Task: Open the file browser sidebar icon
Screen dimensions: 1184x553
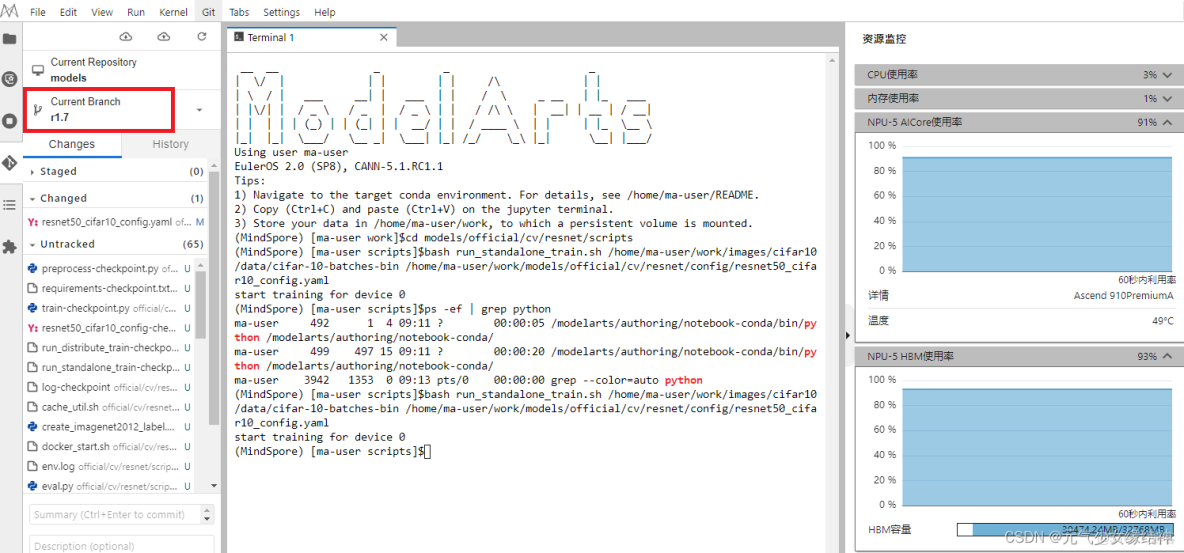Action: (x=10, y=39)
